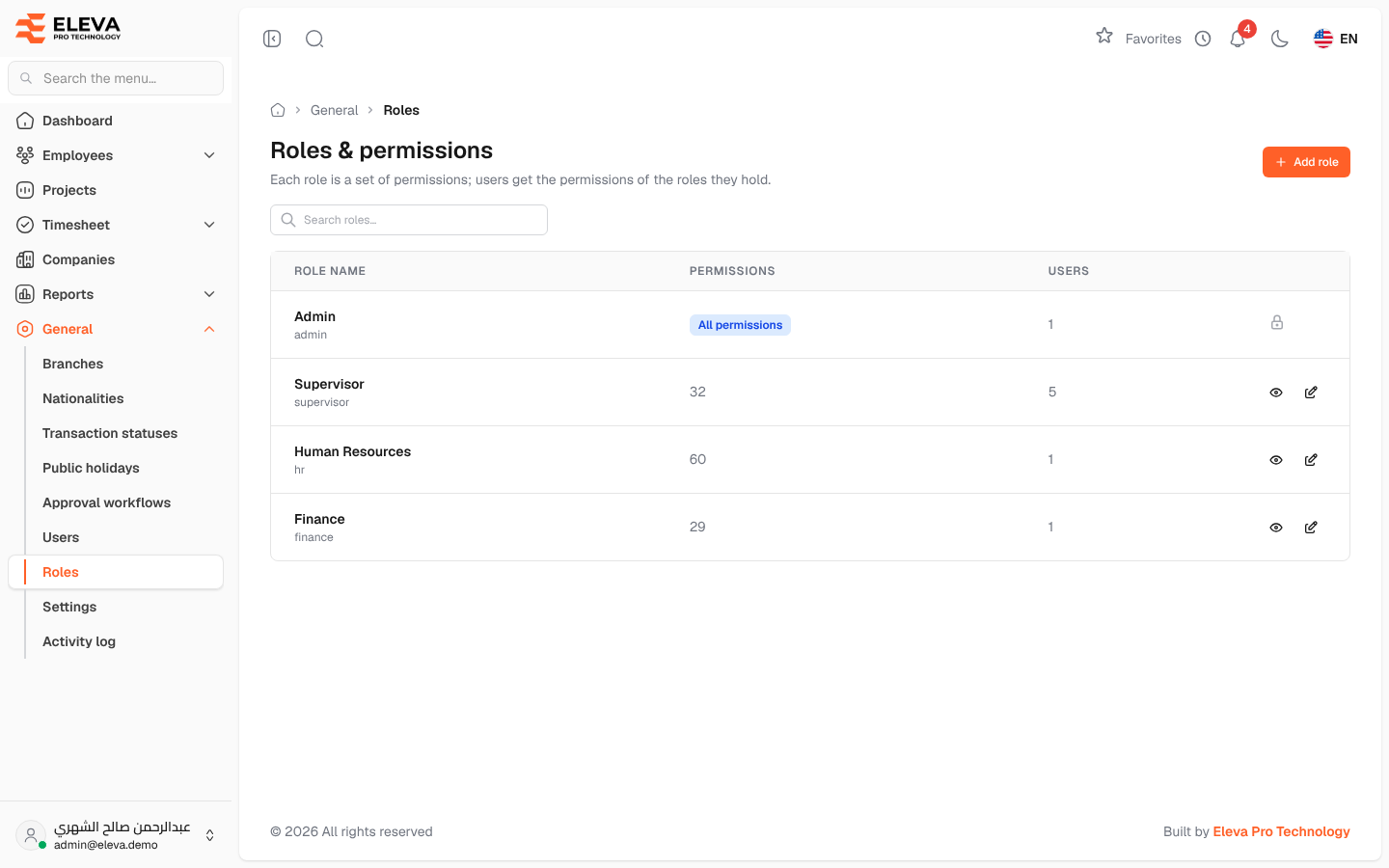
Task: View the Human Resources role details
Action: 1276,460
